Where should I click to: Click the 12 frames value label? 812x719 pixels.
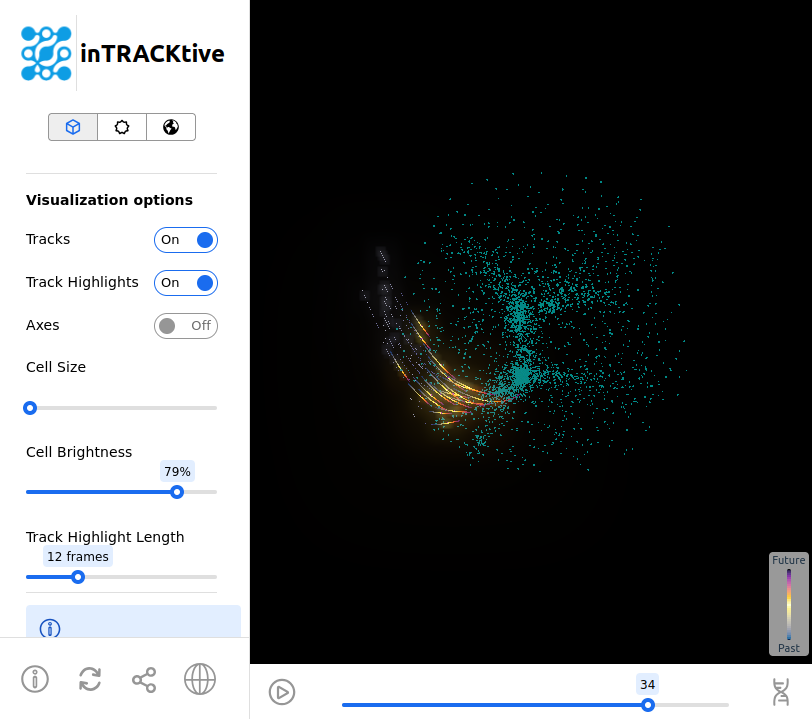[x=78, y=556]
